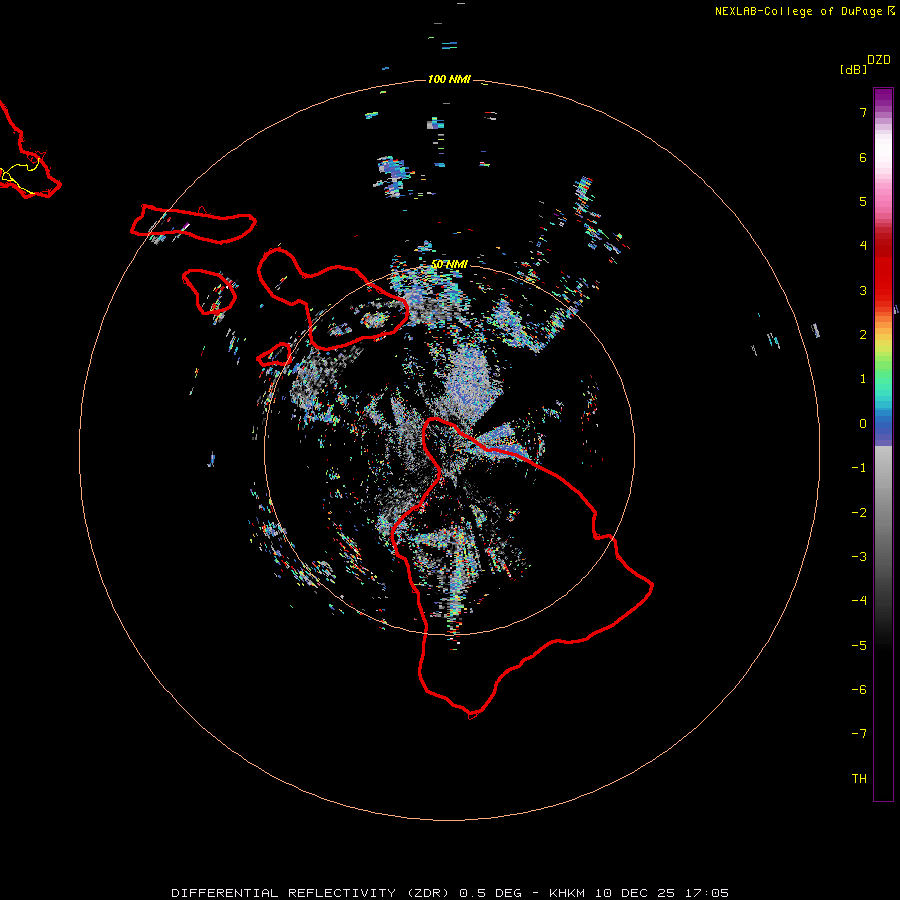
Task: Click the DZD legend title
Action: (879, 60)
